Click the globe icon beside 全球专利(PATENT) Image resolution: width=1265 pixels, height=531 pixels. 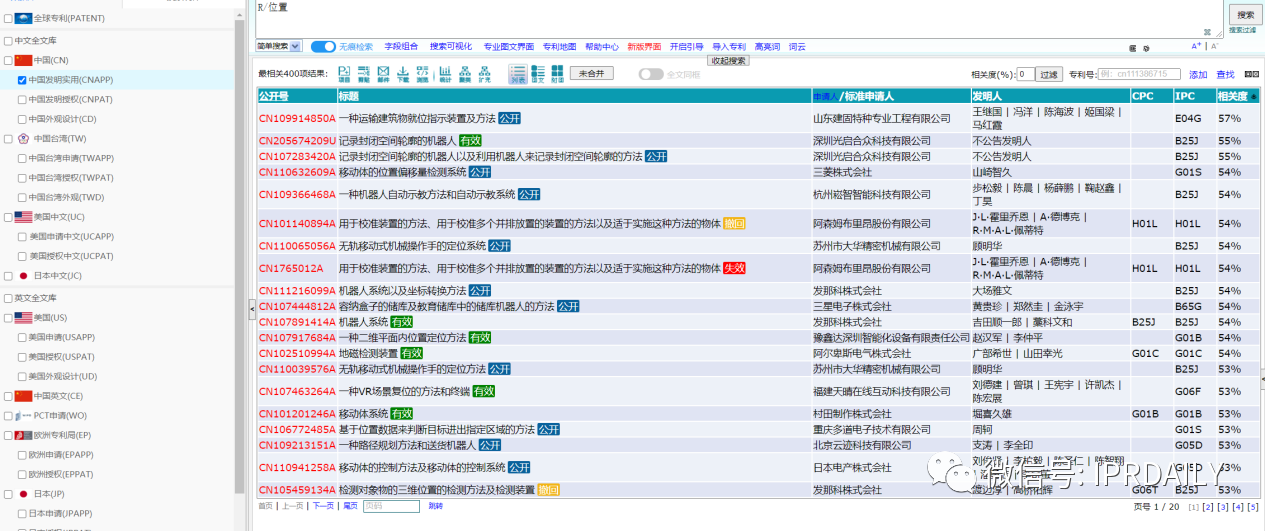(22, 18)
